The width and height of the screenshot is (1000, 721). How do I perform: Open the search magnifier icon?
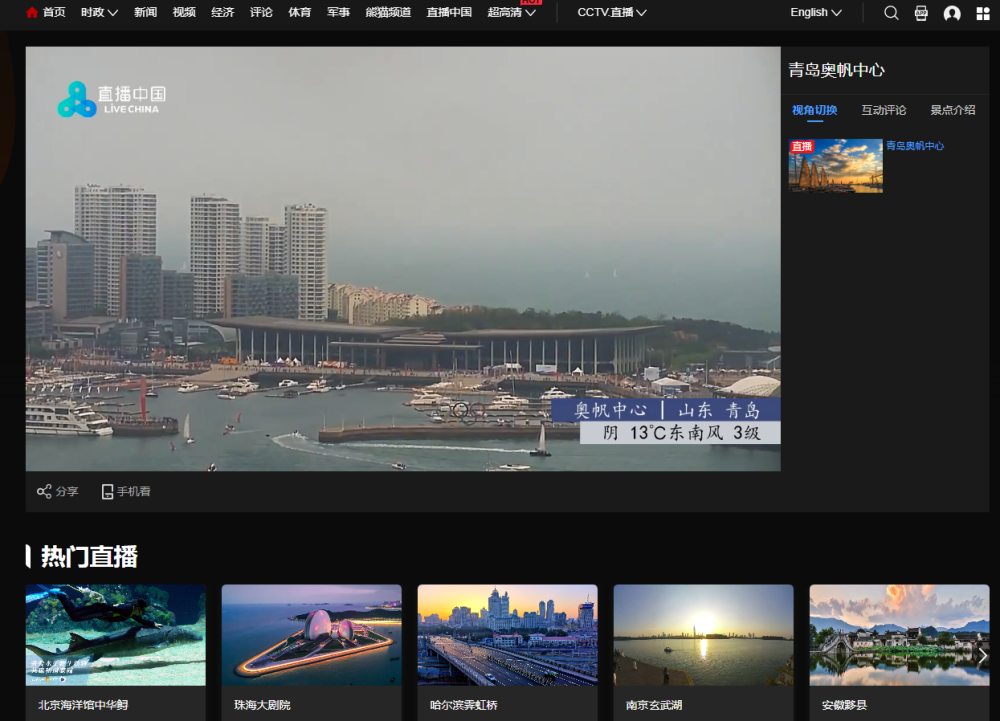pyautogui.click(x=891, y=13)
